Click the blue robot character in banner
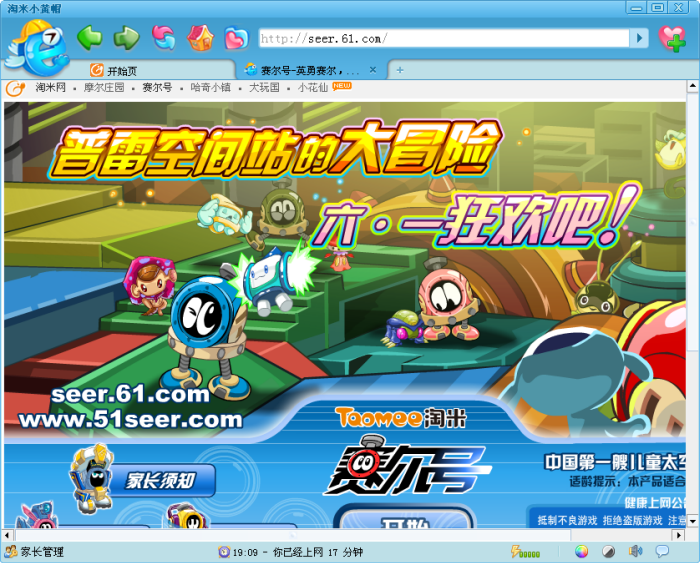The height and width of the screenshot is (563, 700). [207, 335]
